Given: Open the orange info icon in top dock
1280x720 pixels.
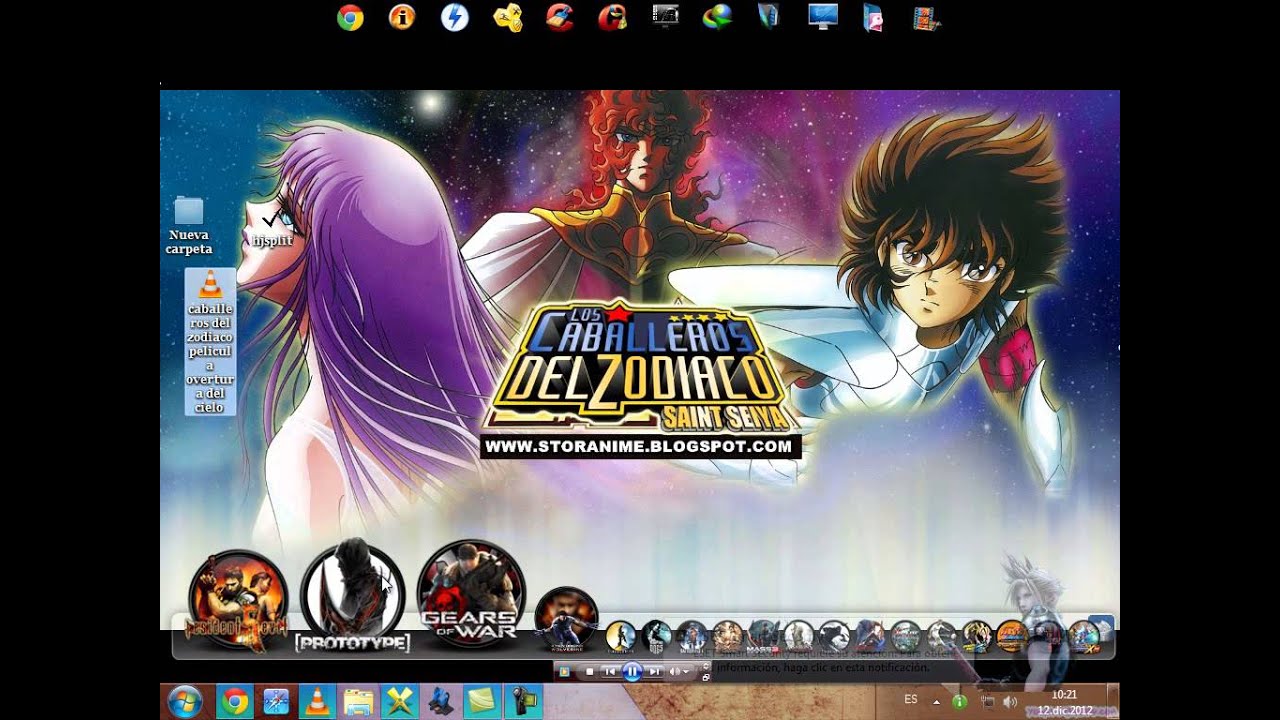Looking at the screenshot, I should pyautogui.click(x=402, y=17).
